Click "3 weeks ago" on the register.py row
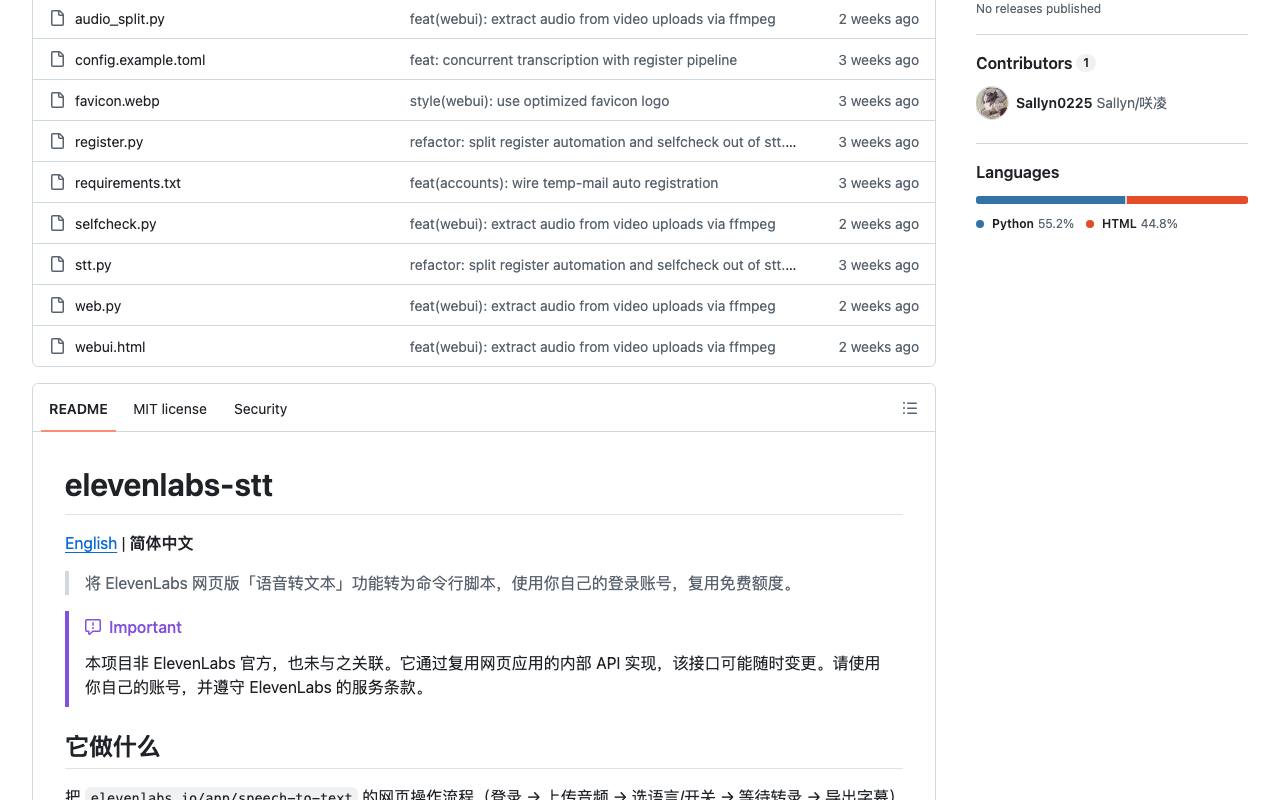 879,142
